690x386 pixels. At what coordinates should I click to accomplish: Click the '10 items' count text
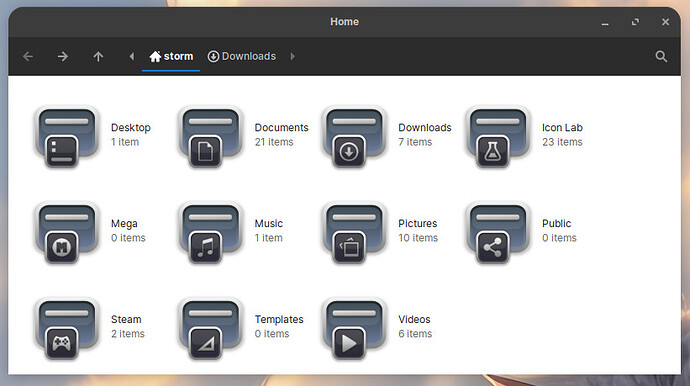coord(418,238)
